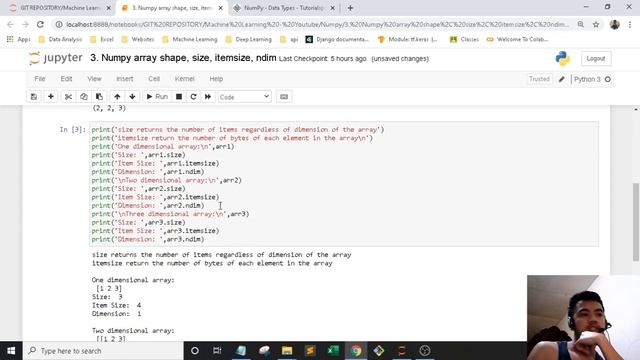This screenshot has width=640, height=360.
Task: Open the Django documentation bookmark
Action: 337,39
